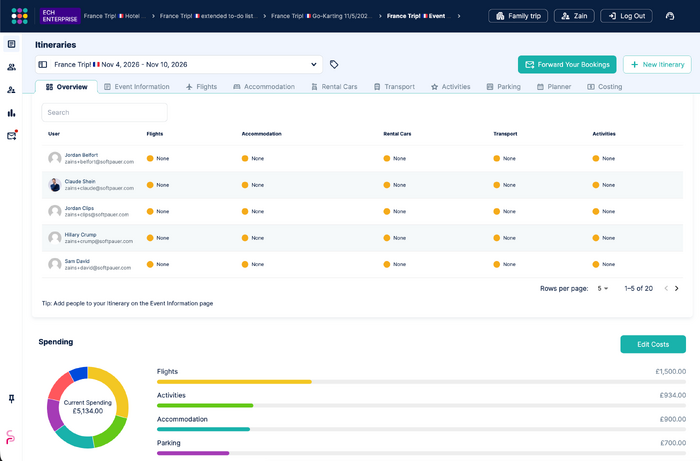This screenshot has height=461, width=700.
Task: Click the pin sidebar icon
Action: 12,399
